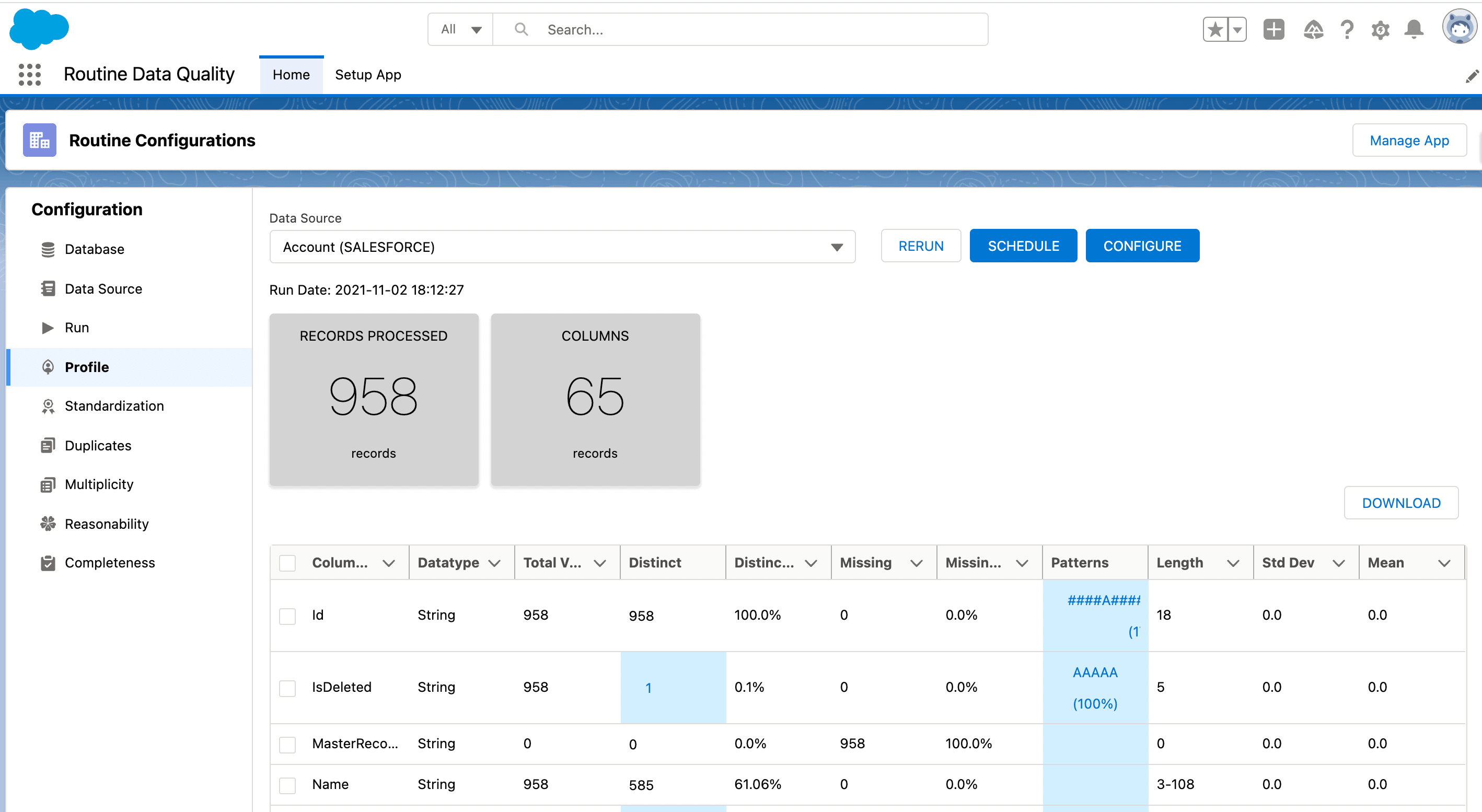Open the Duplicates section
The width and height of the screenshot is (1482, 812).
[98, 445]
